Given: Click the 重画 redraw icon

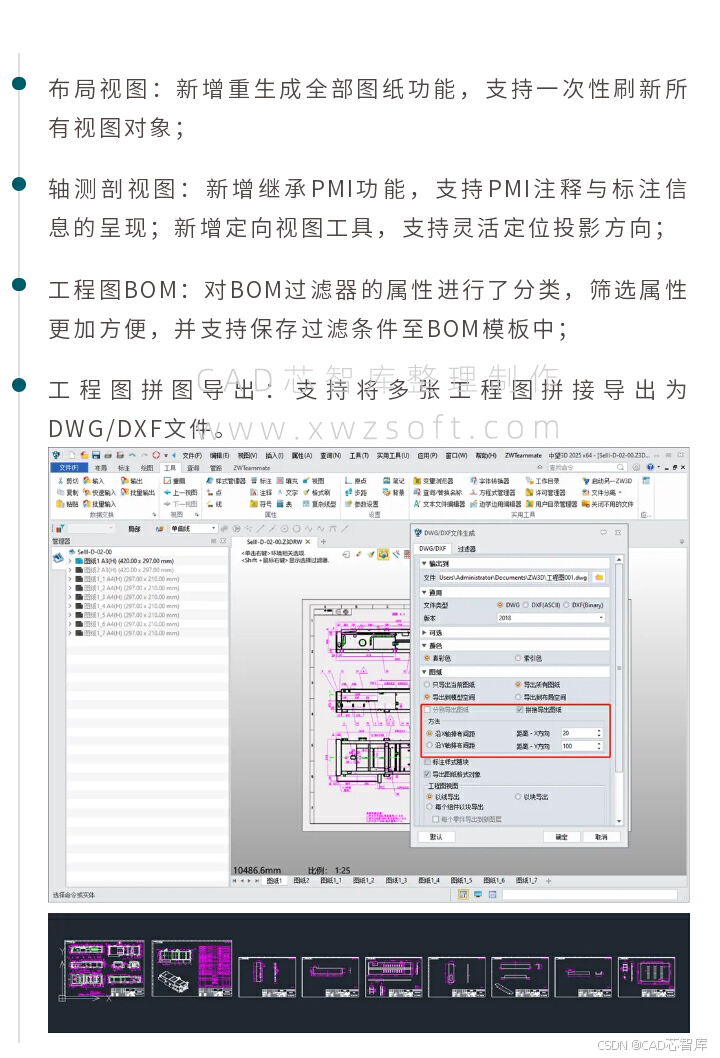Looking at the screenshot, I should tap(167, 481).
